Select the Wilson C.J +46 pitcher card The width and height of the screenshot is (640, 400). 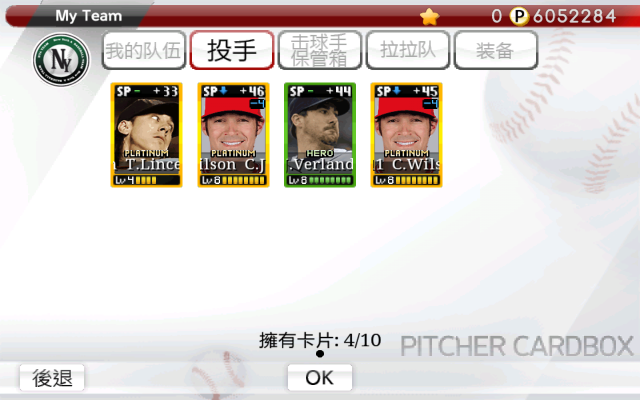tap(233, 135)
